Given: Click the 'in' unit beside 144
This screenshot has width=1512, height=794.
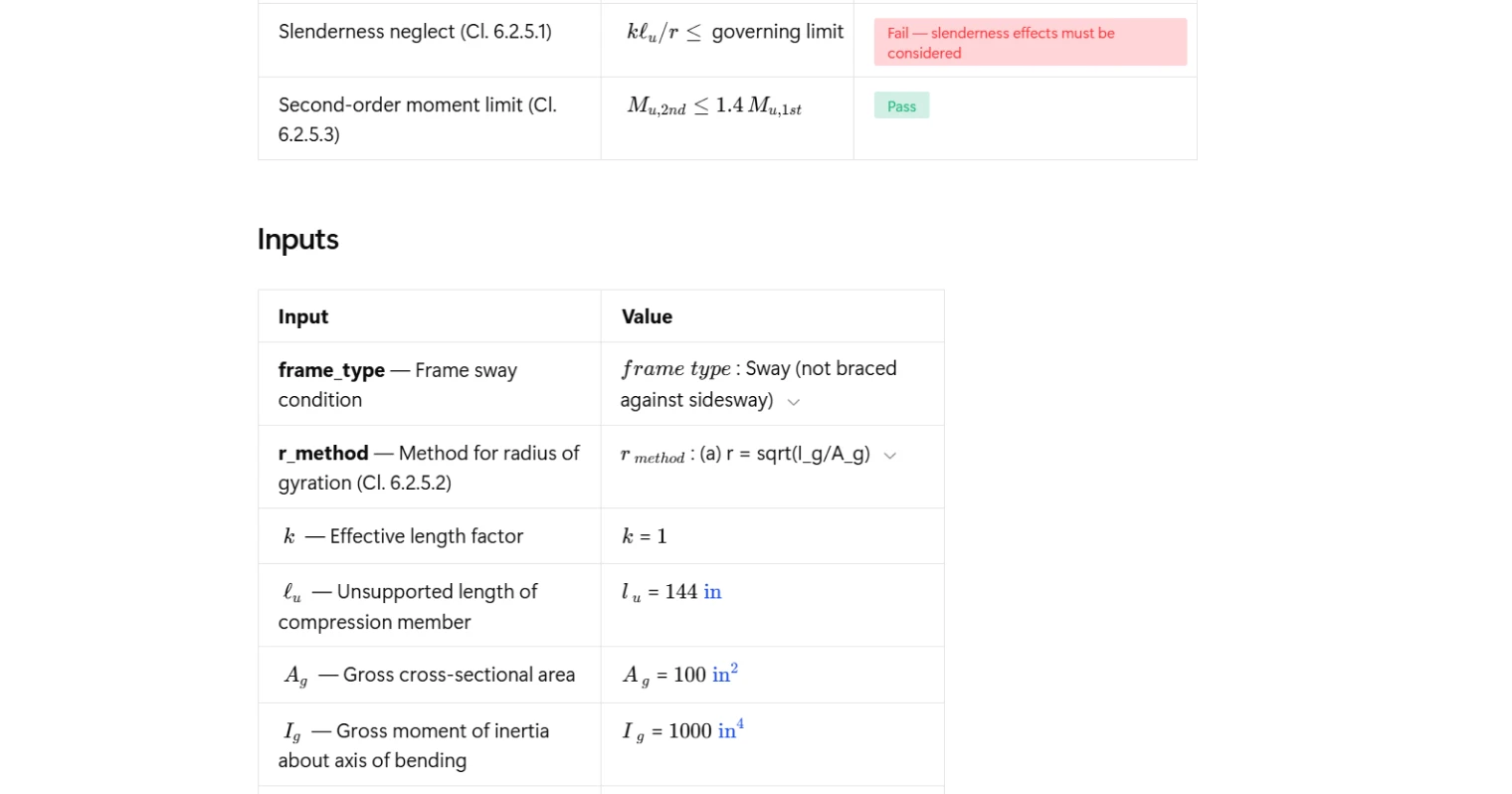Looking at the screenshot, I should (712, 592).
